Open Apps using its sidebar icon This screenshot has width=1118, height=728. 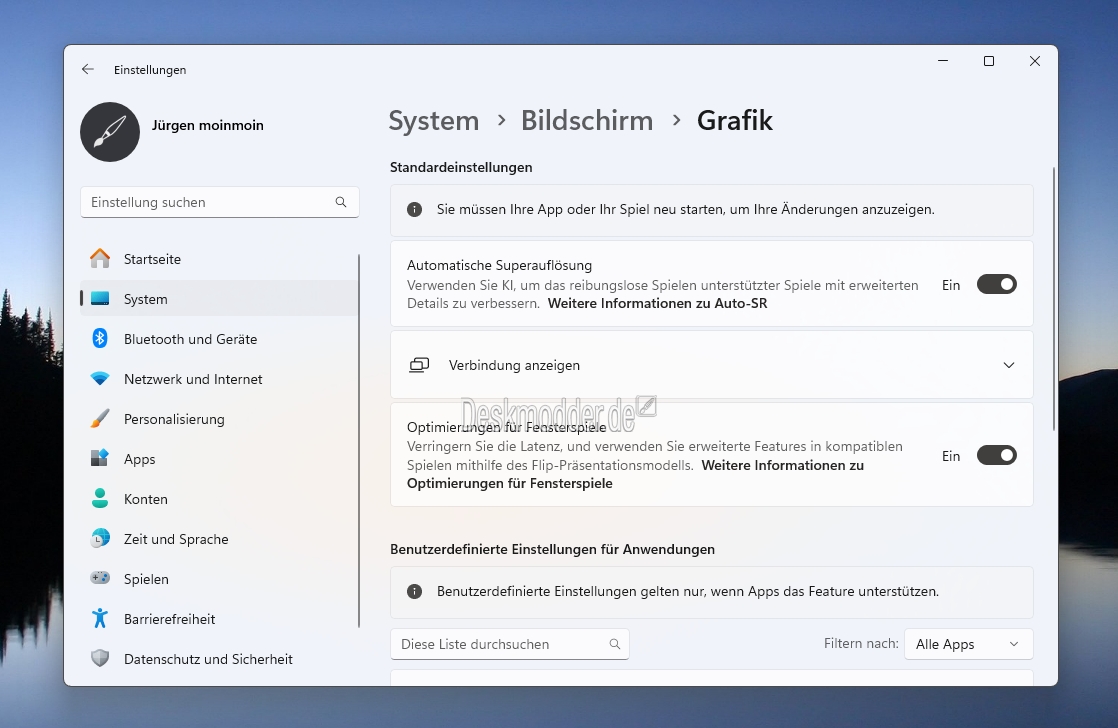click(x=100, y=459)
